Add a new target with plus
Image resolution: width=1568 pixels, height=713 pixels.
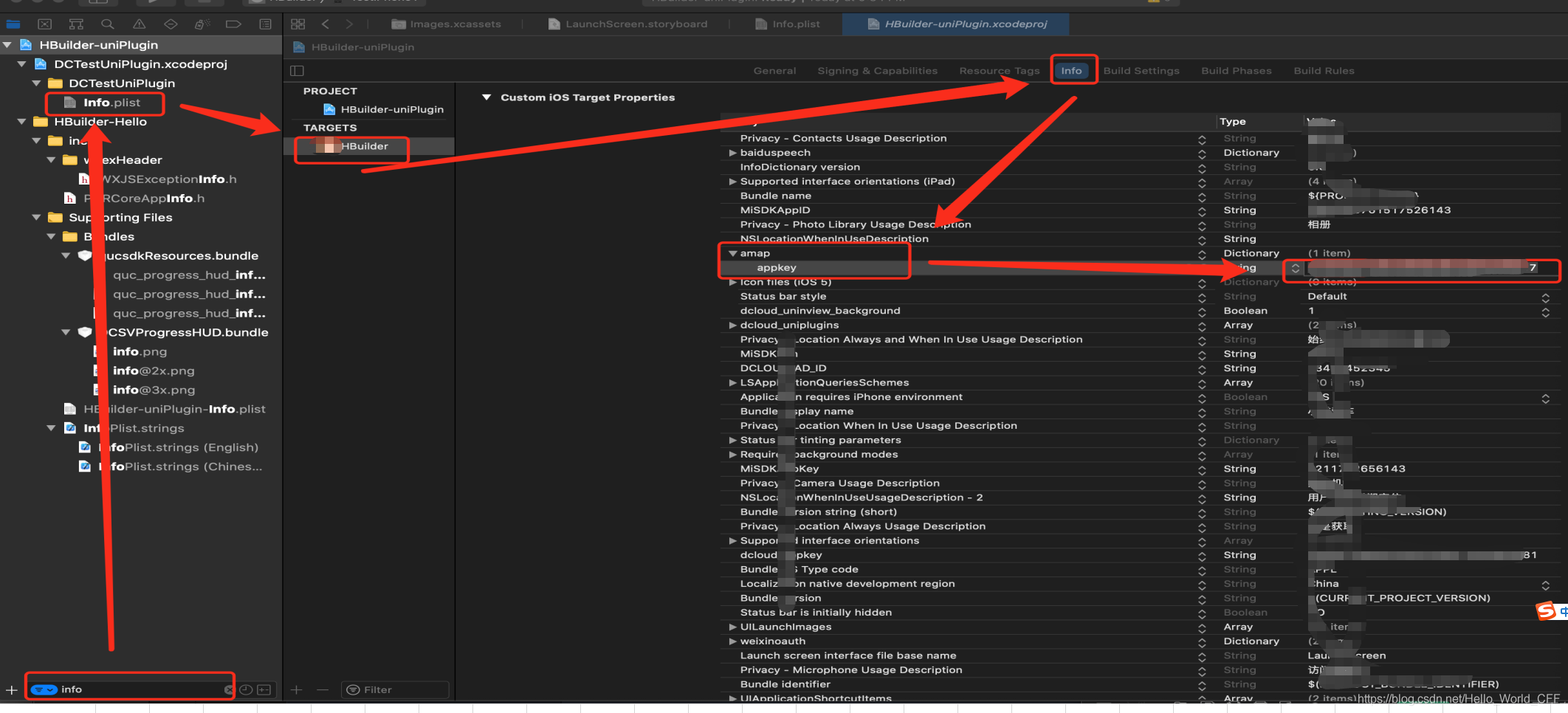click(x=297, y=690)
